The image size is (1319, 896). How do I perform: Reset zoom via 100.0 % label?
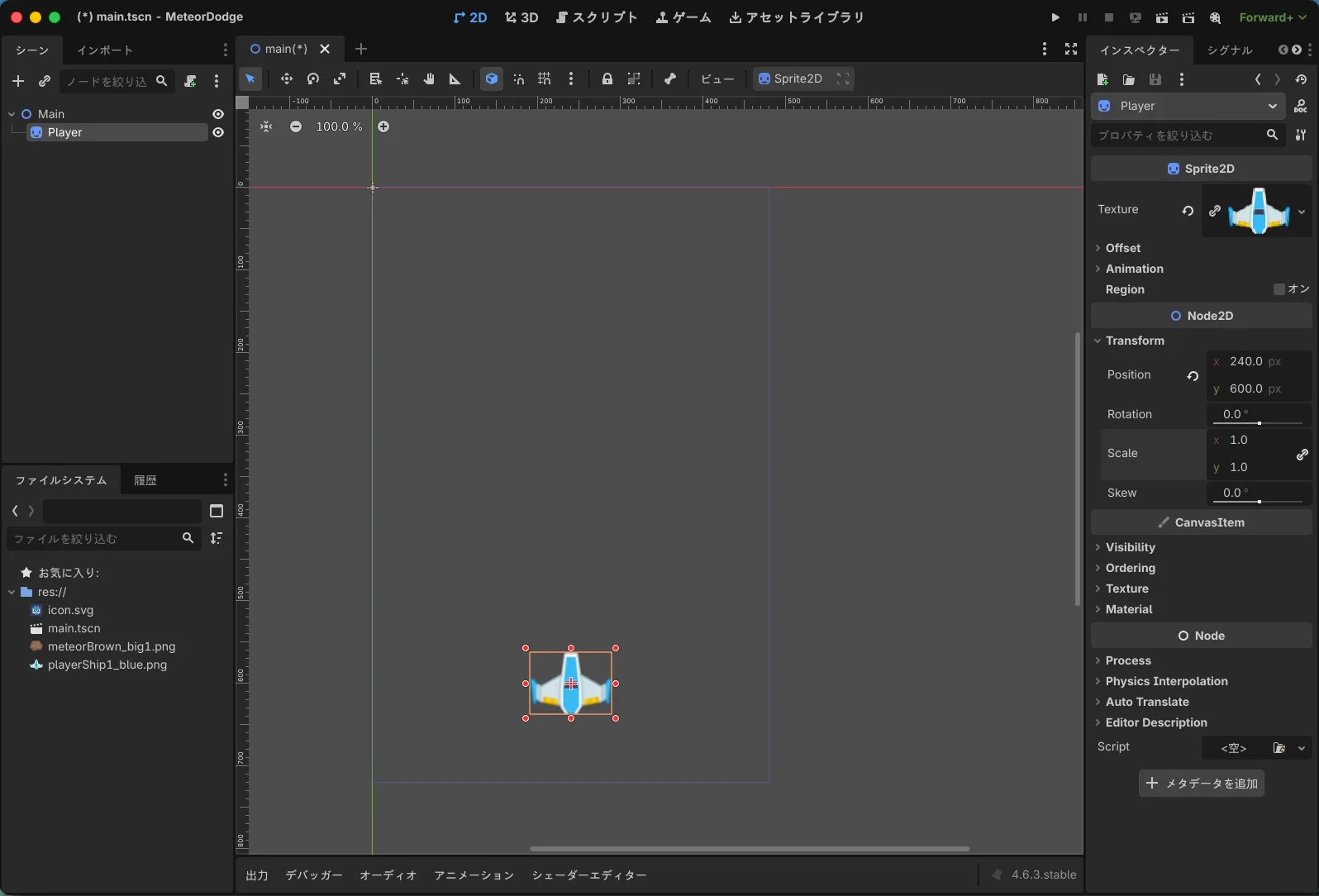pyautogui.click(x=339, y=126)
